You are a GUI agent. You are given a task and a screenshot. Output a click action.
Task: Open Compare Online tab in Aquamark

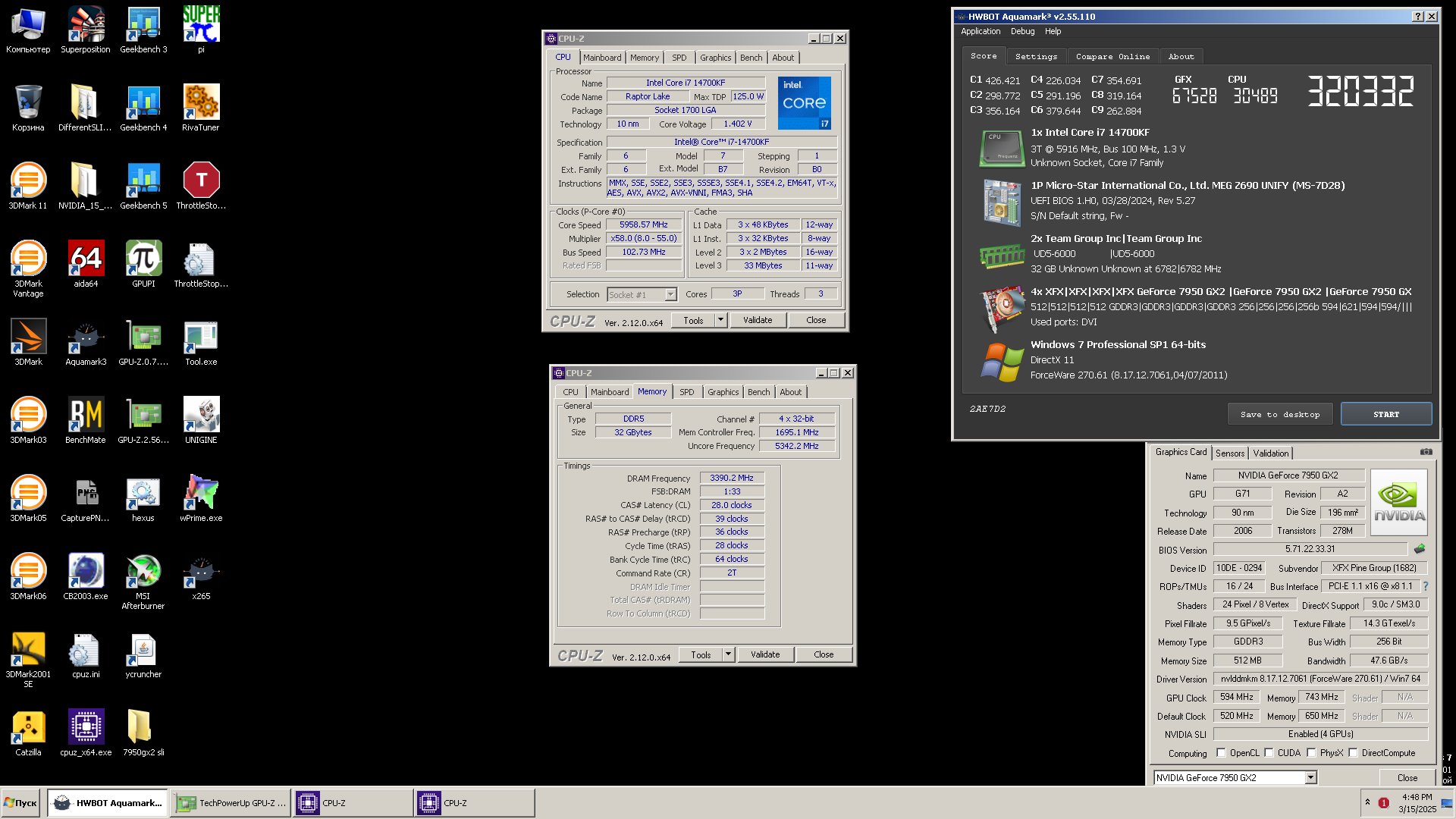tap(1112, 56)
